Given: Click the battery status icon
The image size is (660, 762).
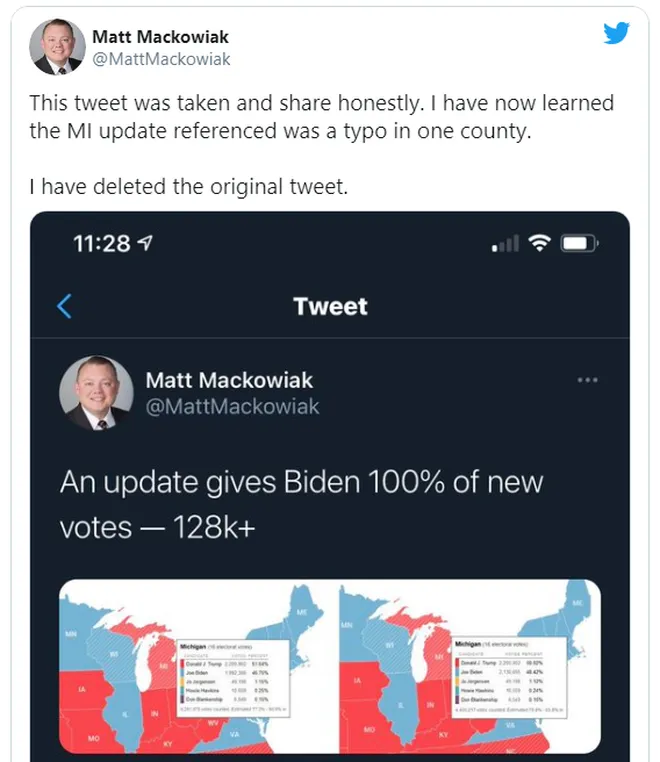Looking at the screenshot, I should 580,244.
